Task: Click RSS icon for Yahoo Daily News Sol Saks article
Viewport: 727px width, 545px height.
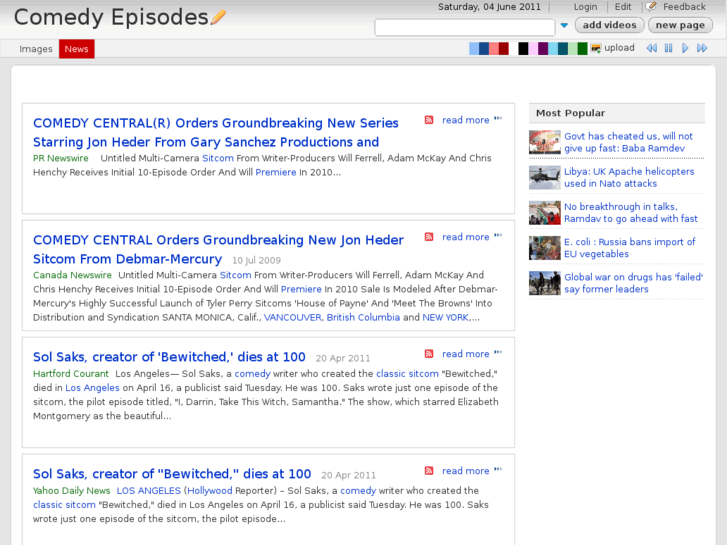Action: (429, 471)
